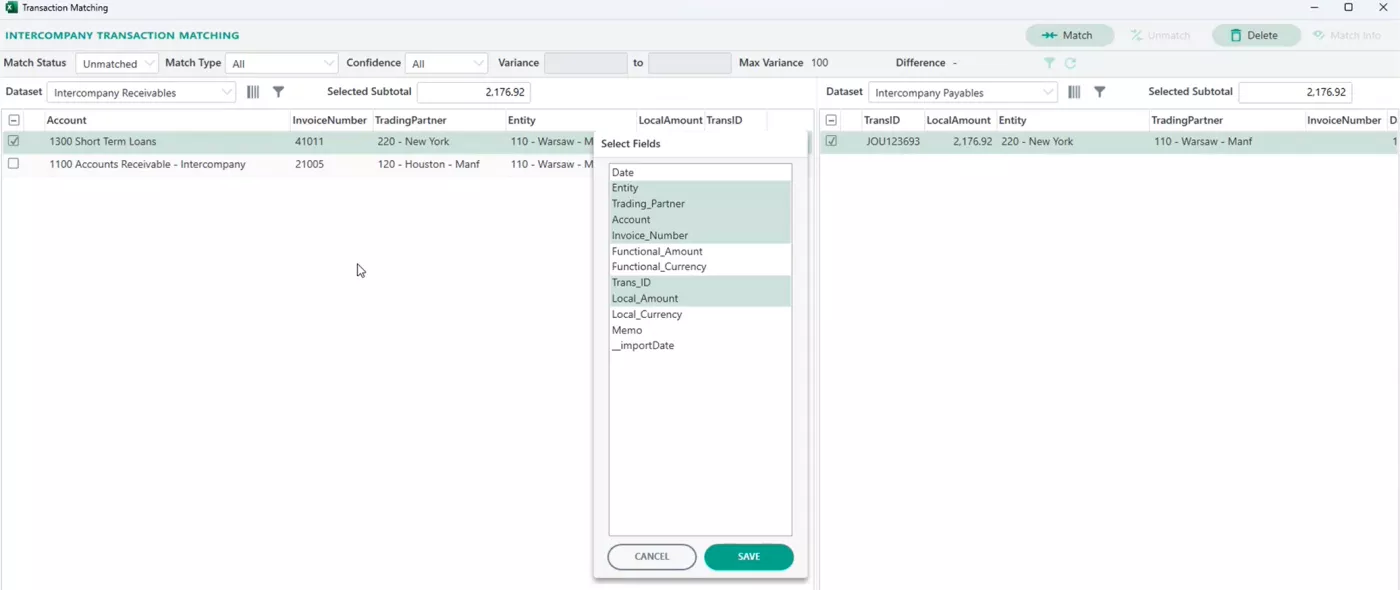
Task: Click the Excel app icon in the title bar
Action: point(11,8)
